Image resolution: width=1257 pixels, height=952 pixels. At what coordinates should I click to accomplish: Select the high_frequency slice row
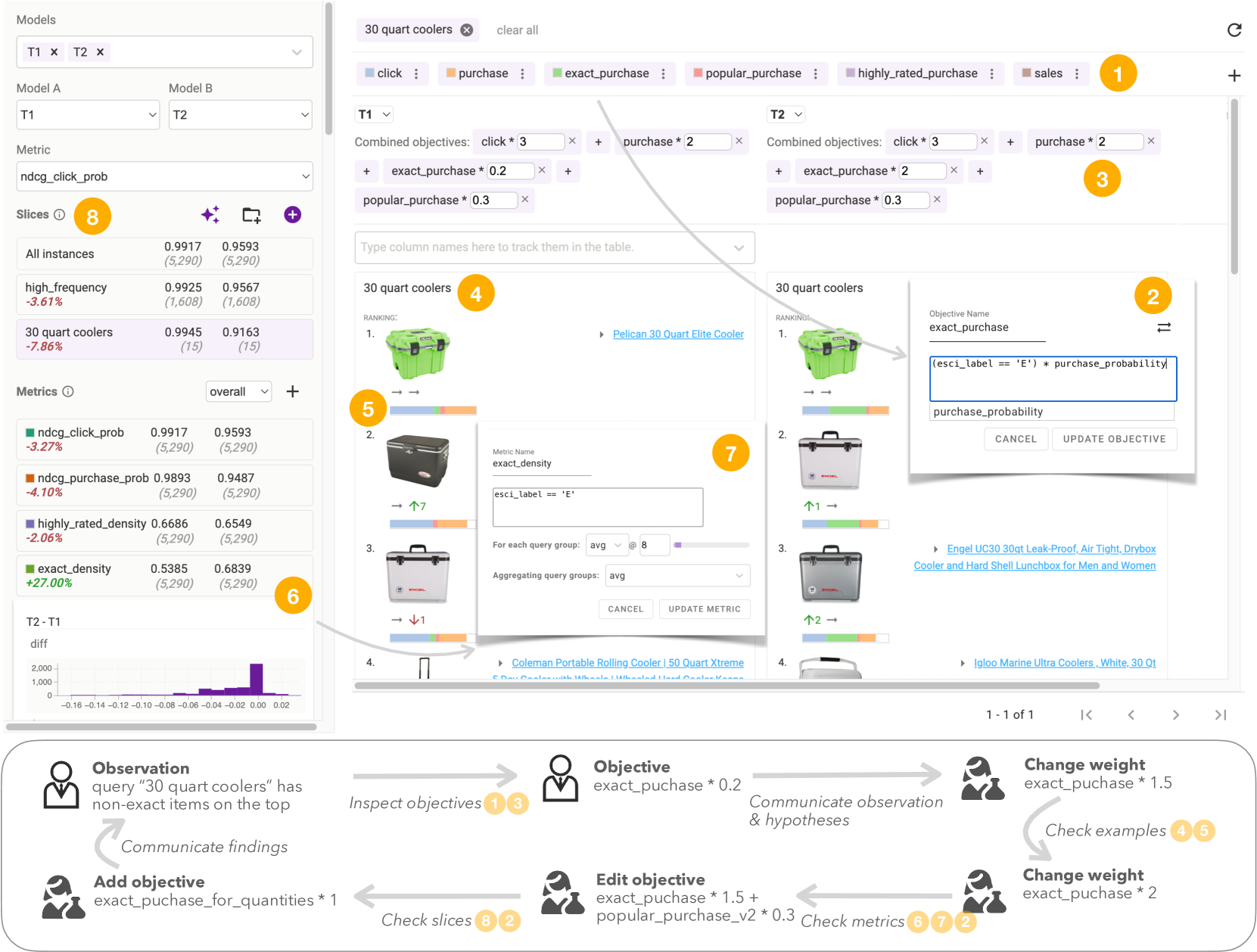tap(164, 294)
